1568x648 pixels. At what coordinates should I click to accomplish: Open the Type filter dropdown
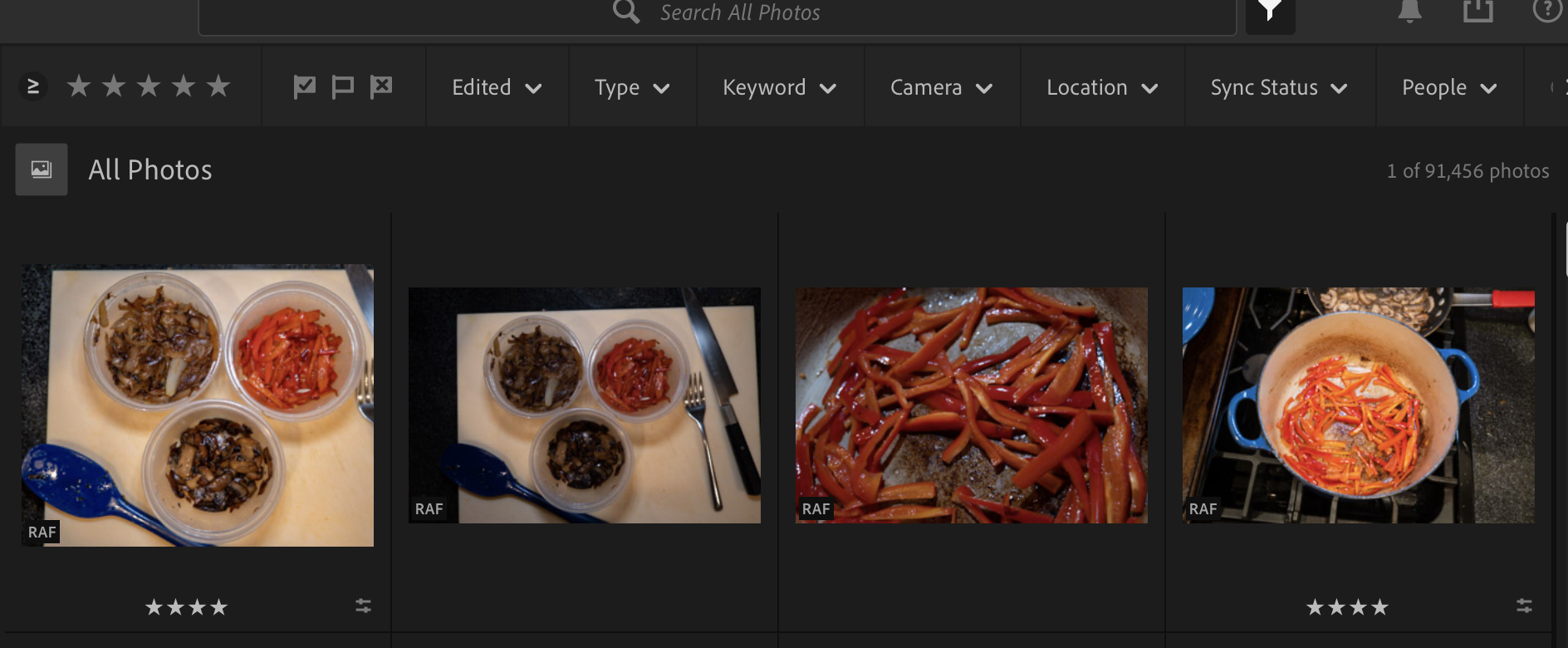pos(632,87)
